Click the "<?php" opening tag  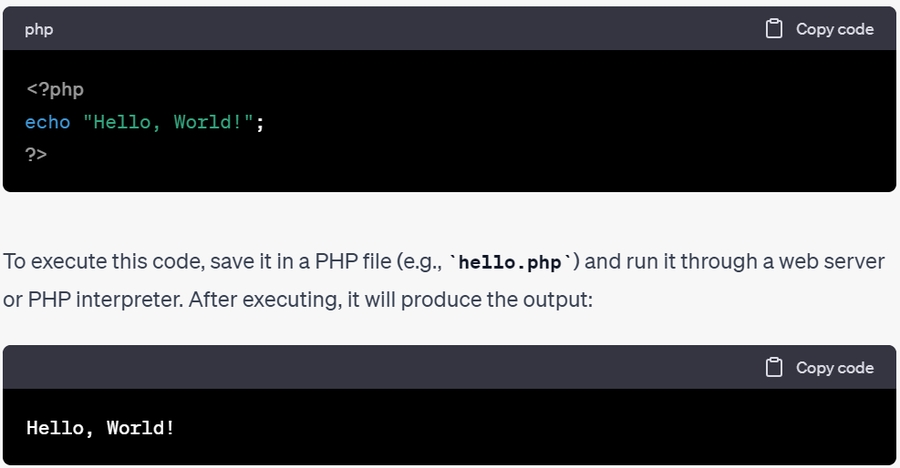(x=55, y=89)
